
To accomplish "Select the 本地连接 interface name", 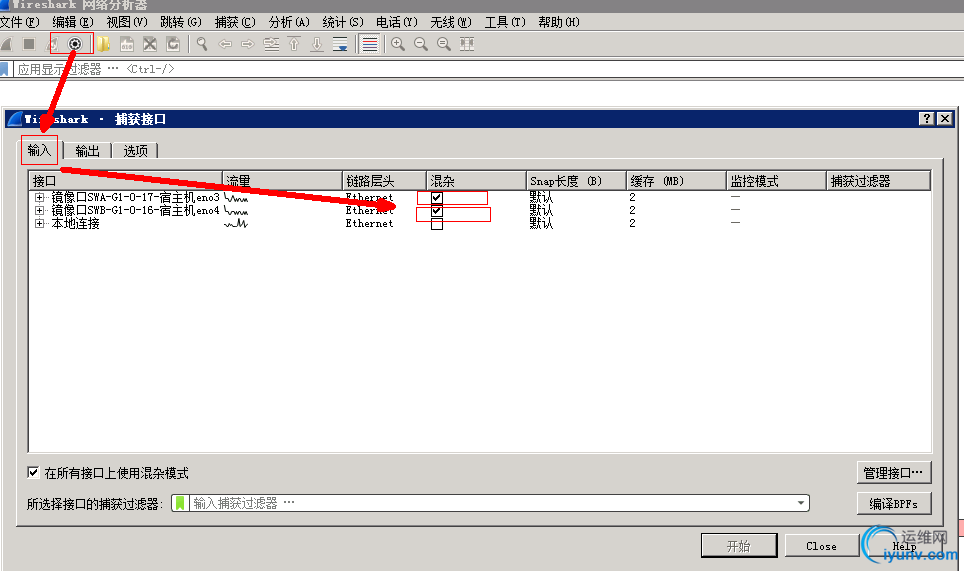I will point(75,223).
